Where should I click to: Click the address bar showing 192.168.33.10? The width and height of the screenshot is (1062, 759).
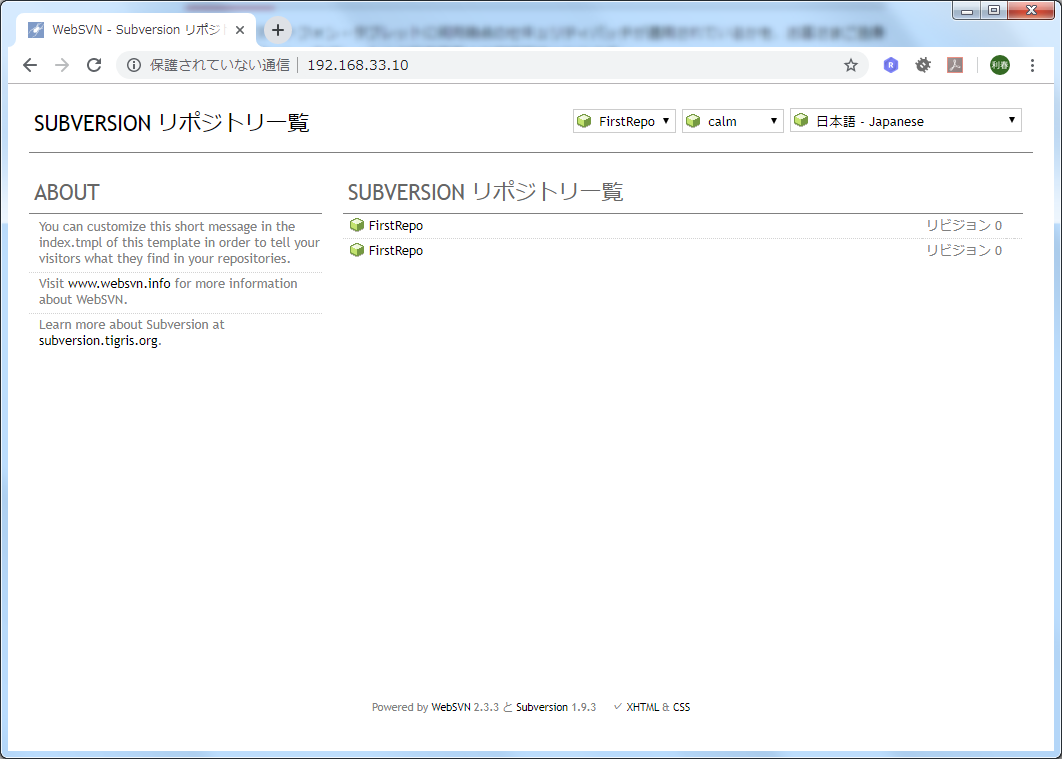coord(500,65)
